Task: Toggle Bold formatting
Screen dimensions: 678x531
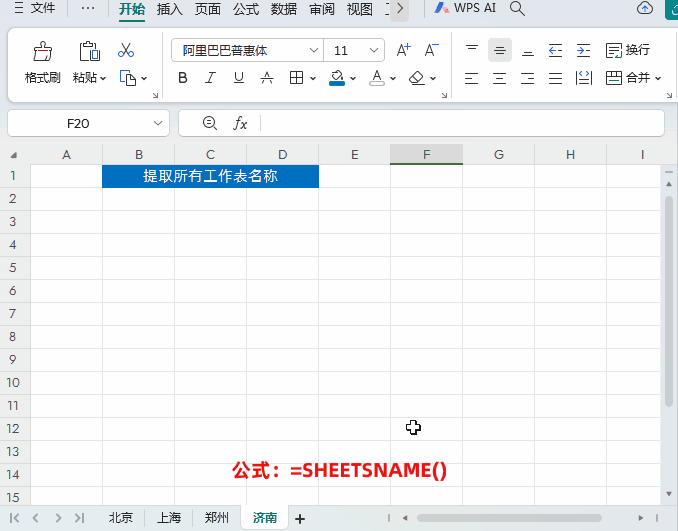Action: [x=183, y=78]
